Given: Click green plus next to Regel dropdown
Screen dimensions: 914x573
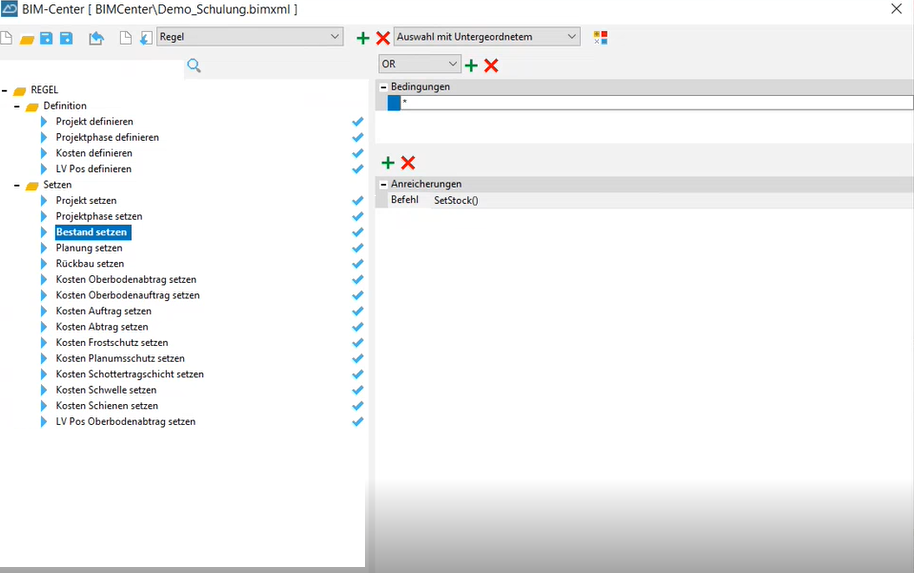Looking at the screenshot, I should coord(363,38).
